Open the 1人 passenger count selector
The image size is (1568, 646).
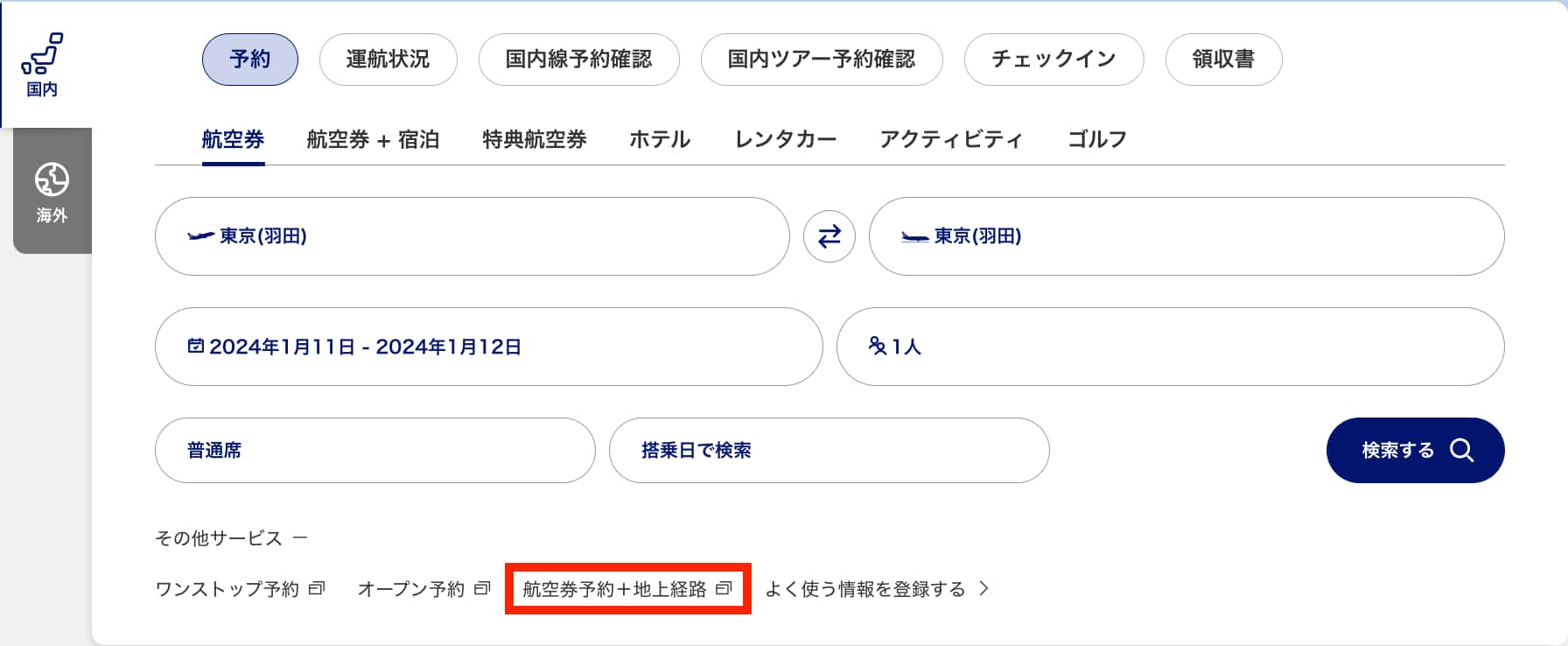(x=1170, y=347)
